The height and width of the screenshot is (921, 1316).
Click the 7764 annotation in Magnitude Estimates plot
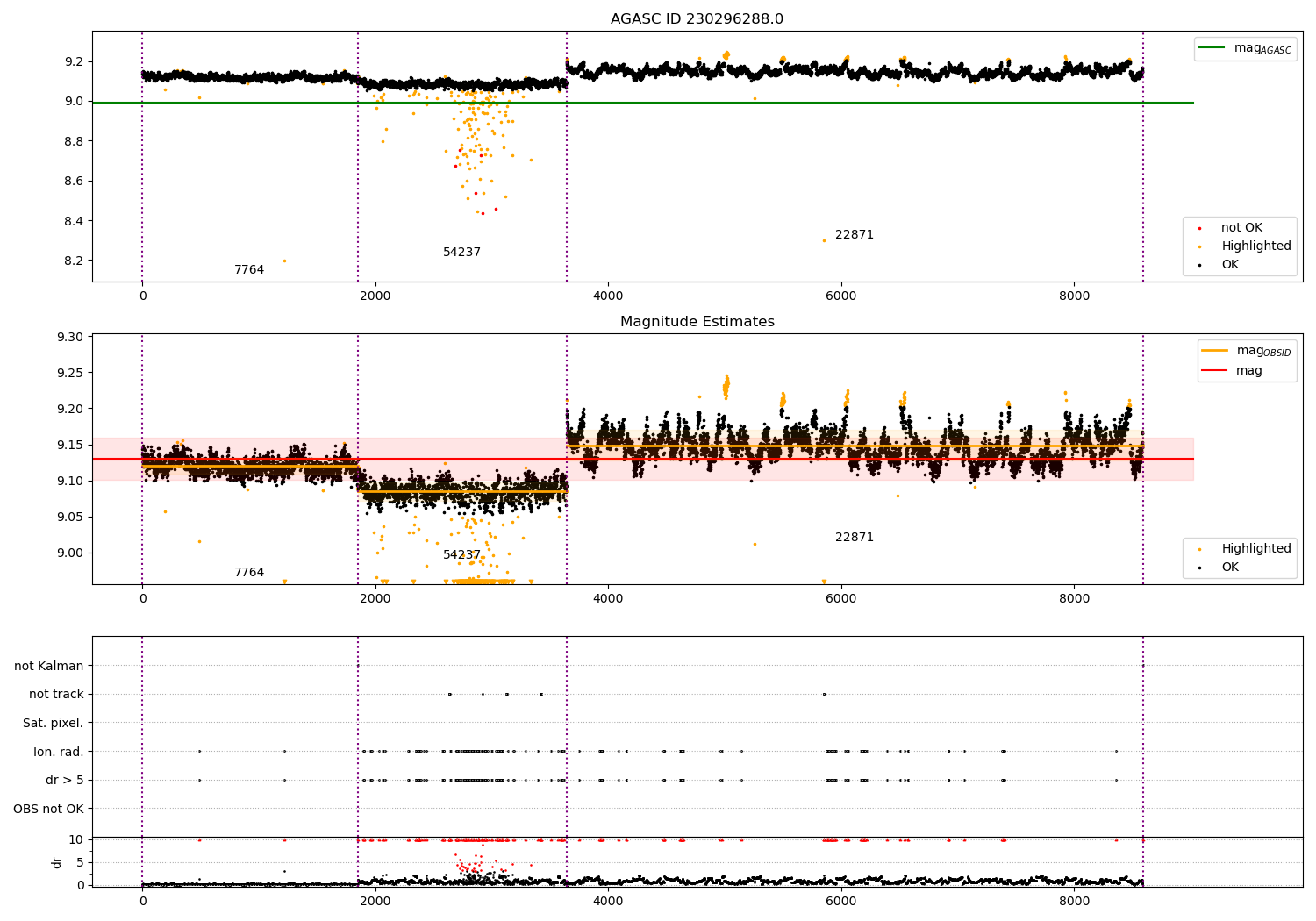point(249,573)
